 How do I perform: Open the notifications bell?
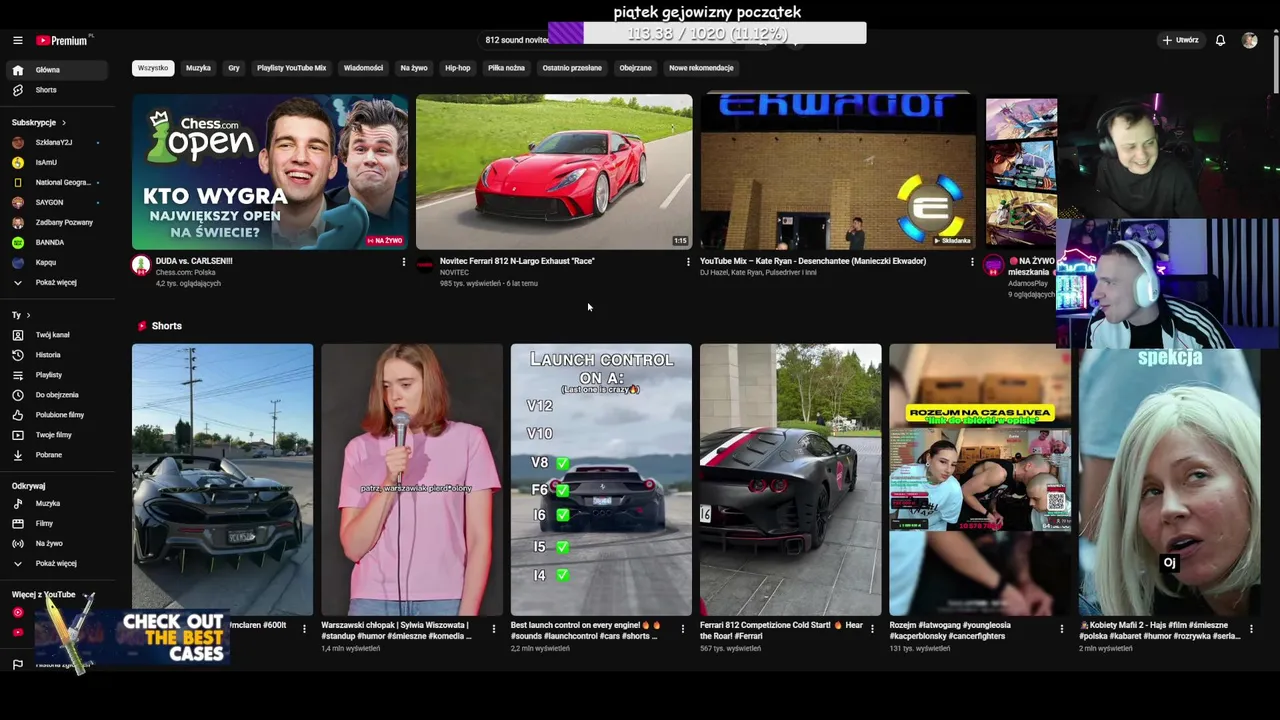coord(1220,40)
